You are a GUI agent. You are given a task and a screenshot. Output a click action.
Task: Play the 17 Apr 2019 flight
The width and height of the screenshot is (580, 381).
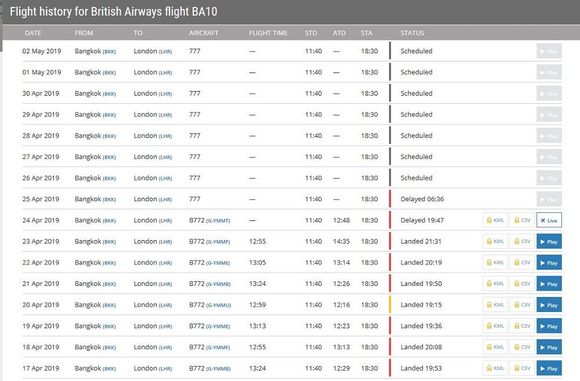pyautogui.click(x=549, y=368)
